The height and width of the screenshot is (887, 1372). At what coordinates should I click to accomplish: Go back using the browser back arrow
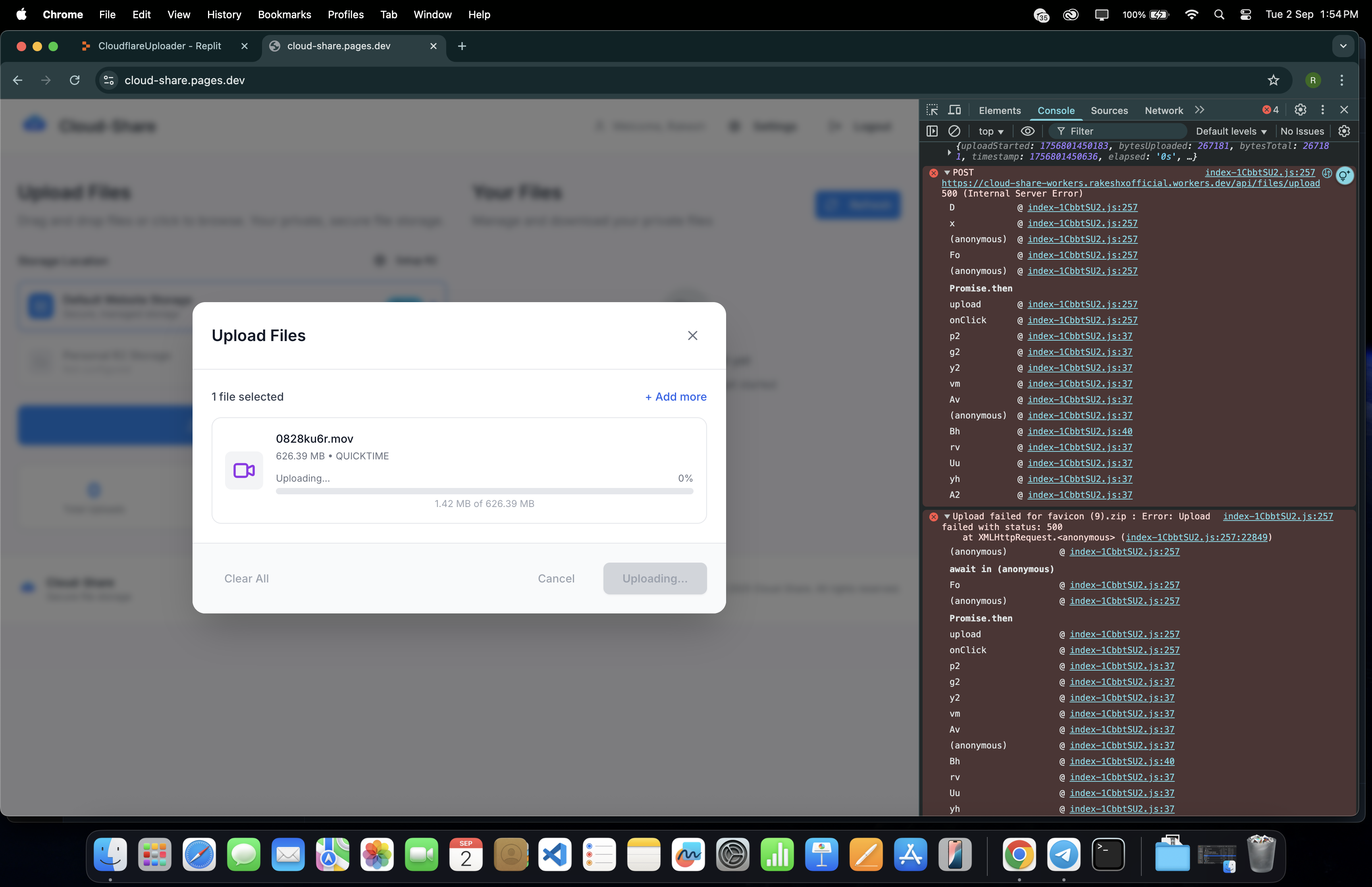pyautogui.click(x=18, y=80)
